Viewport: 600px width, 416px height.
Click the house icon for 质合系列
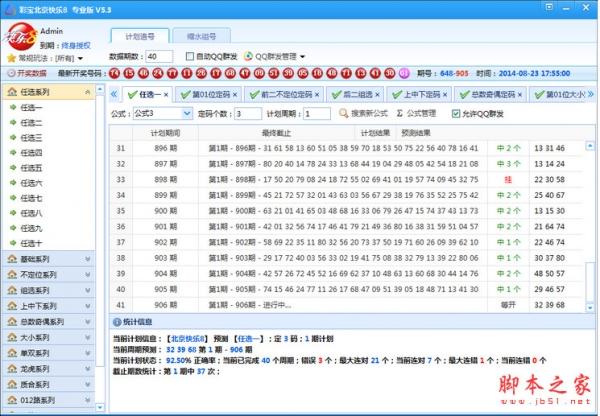click(x=12, y=384)
